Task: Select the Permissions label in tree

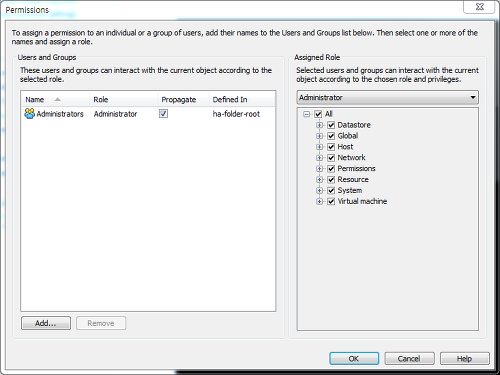Action: point(356,169)
